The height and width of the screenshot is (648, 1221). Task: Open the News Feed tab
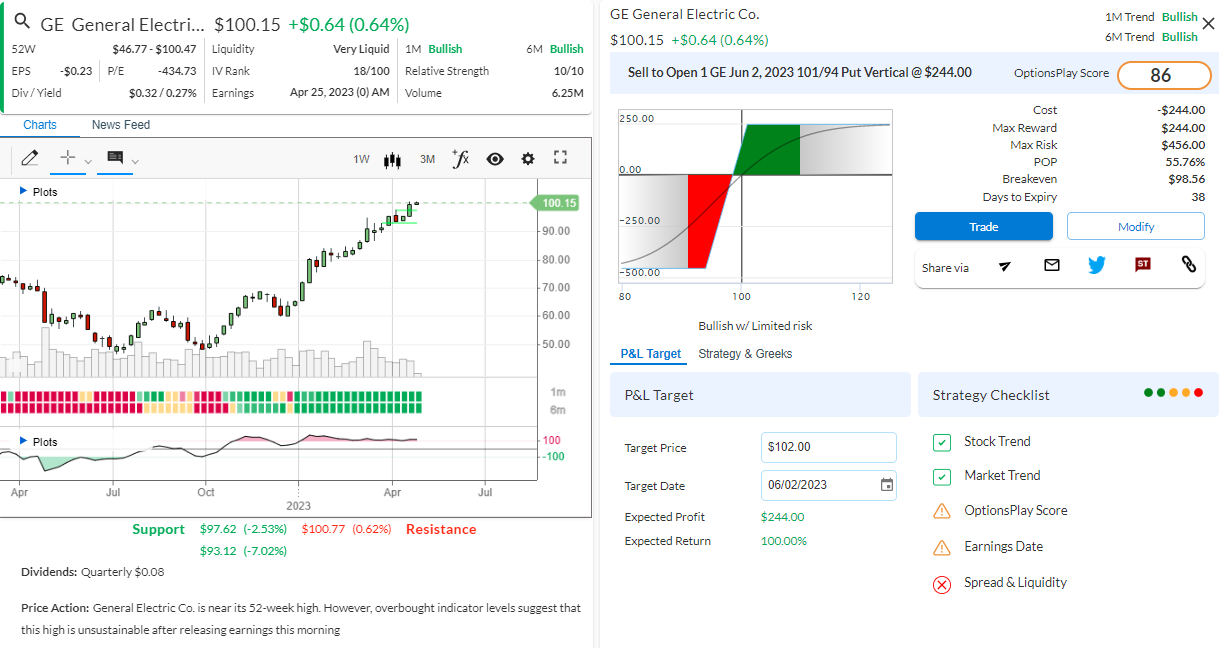121,125
